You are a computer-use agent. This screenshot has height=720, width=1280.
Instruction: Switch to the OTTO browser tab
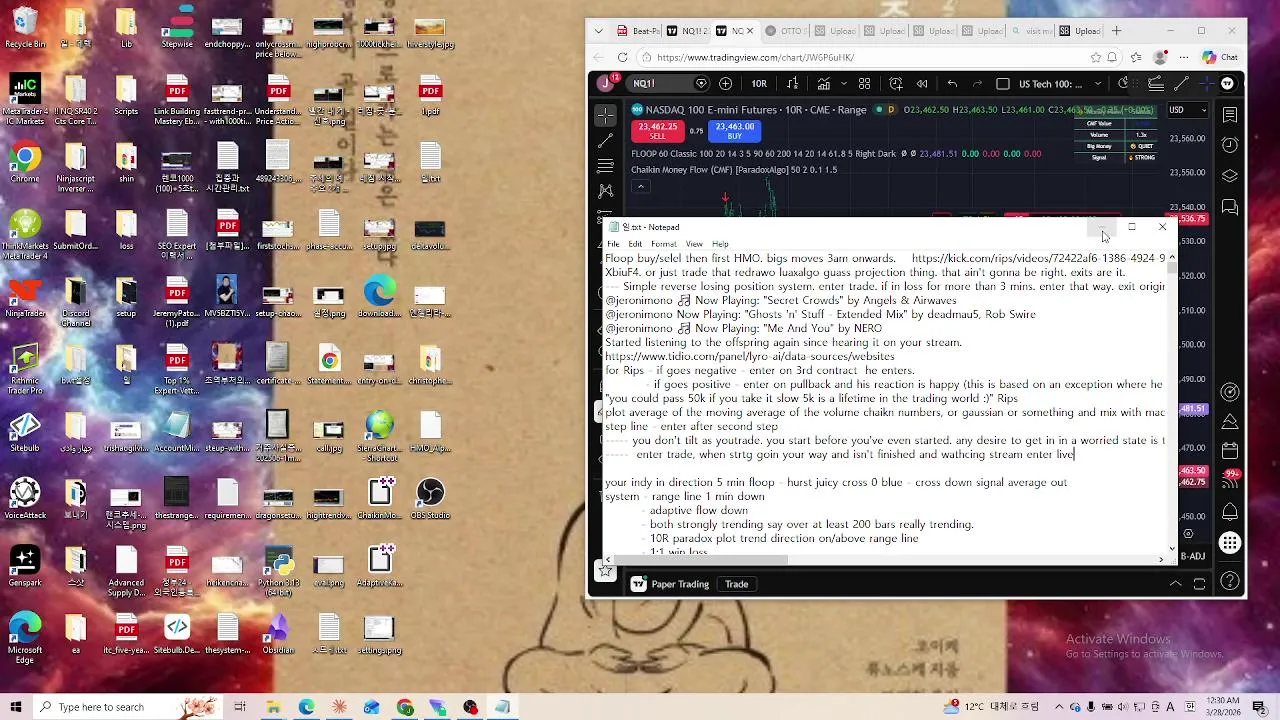coord(784,31)
